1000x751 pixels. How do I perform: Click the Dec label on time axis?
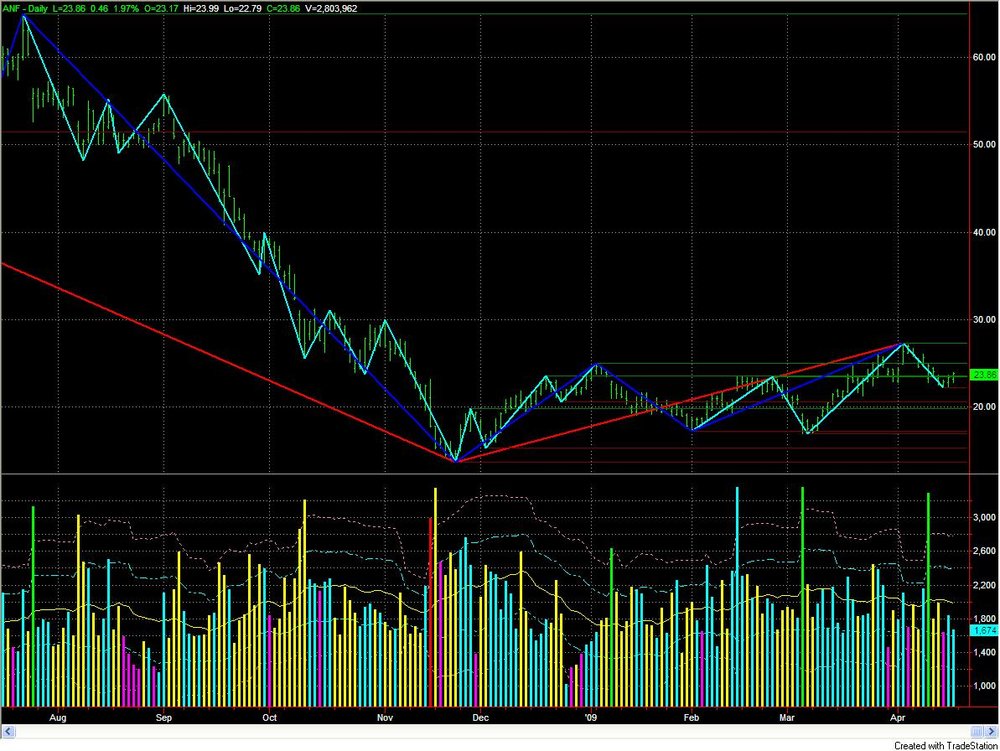coord(480,718)
